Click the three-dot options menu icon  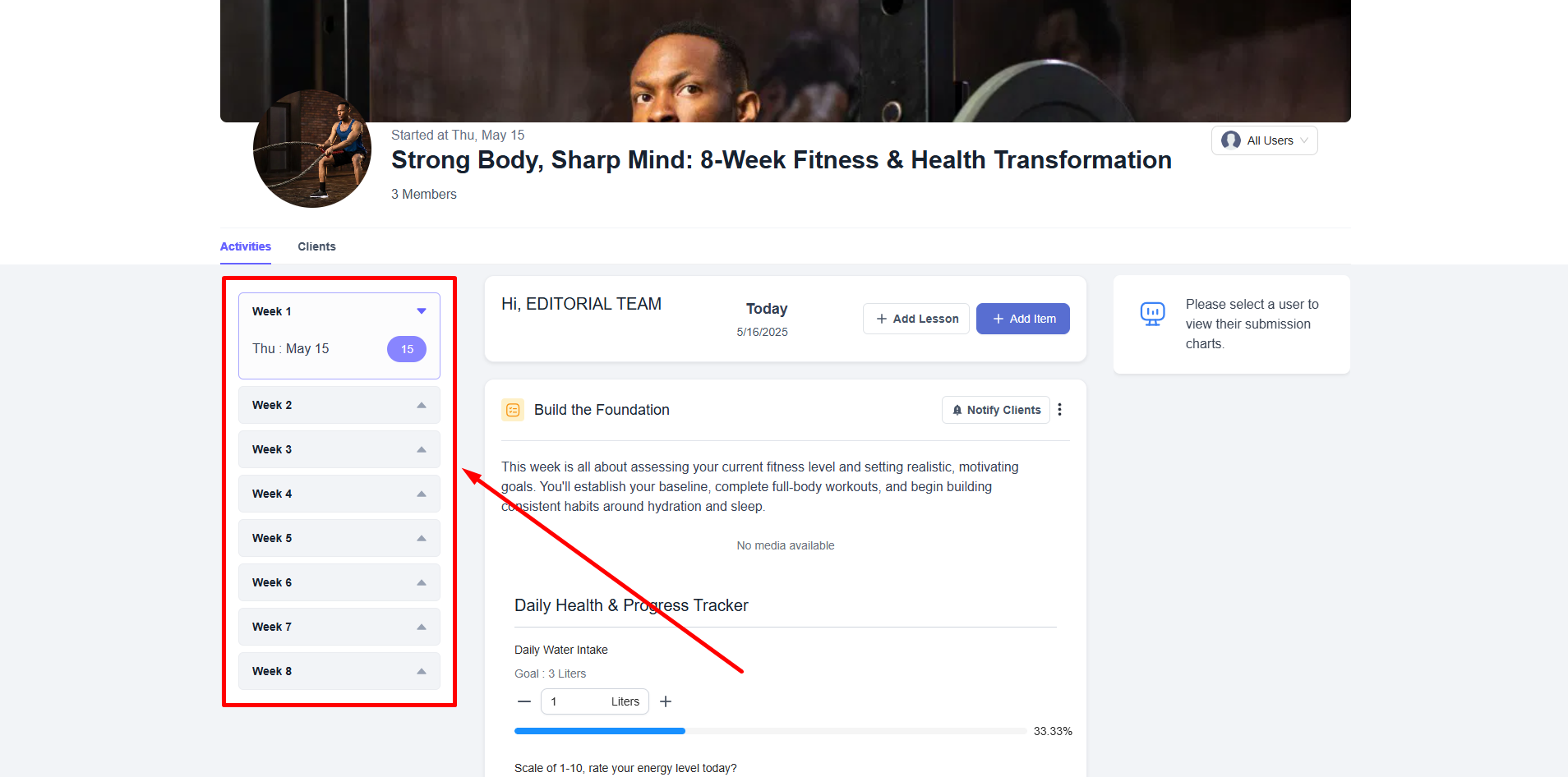pos(1059,409)
